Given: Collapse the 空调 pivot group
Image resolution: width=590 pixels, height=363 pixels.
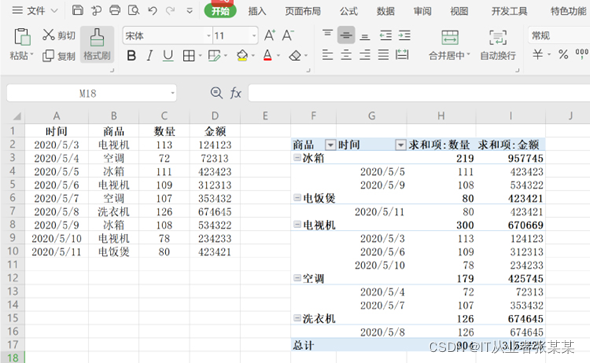Looking at the screenshot, I should [x=297, y=278].
